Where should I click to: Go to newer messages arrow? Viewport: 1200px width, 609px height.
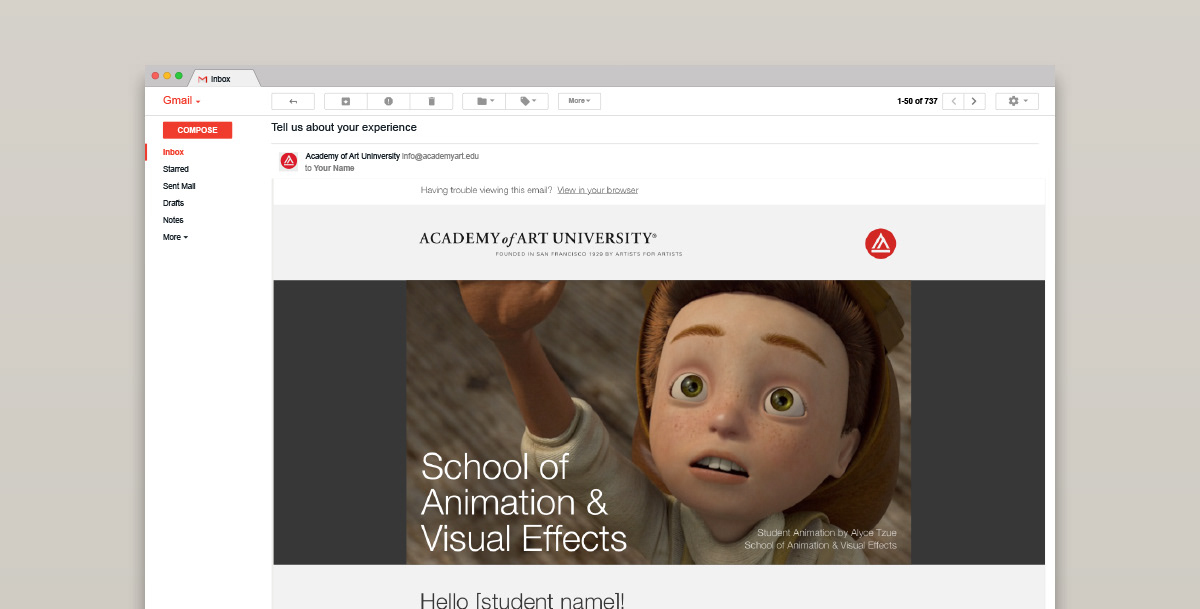coord(954,101)
